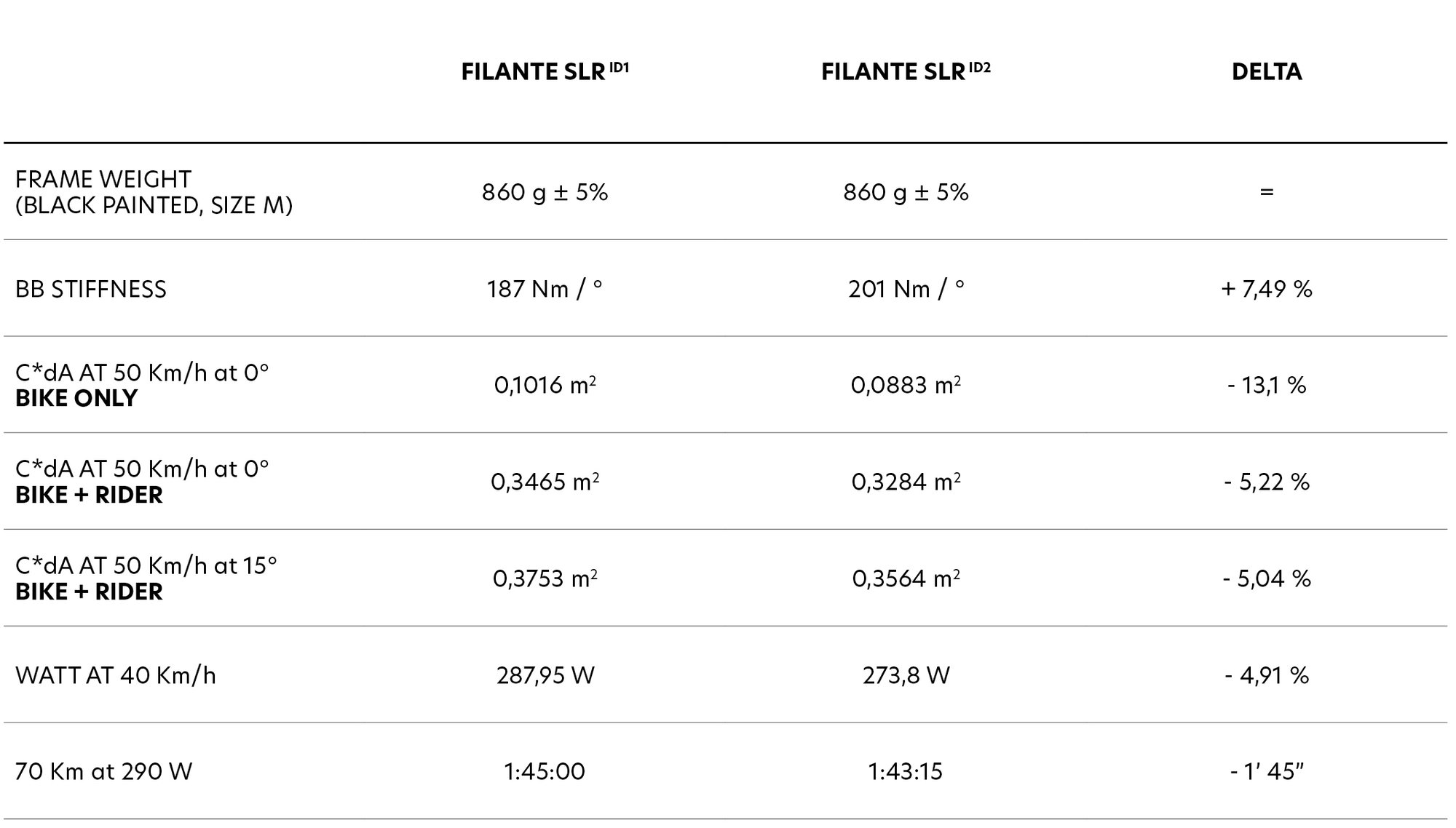
Task: Click the FILANTE SLR ID2 column header
Action: pyautogui.click(x=906, y=71)
